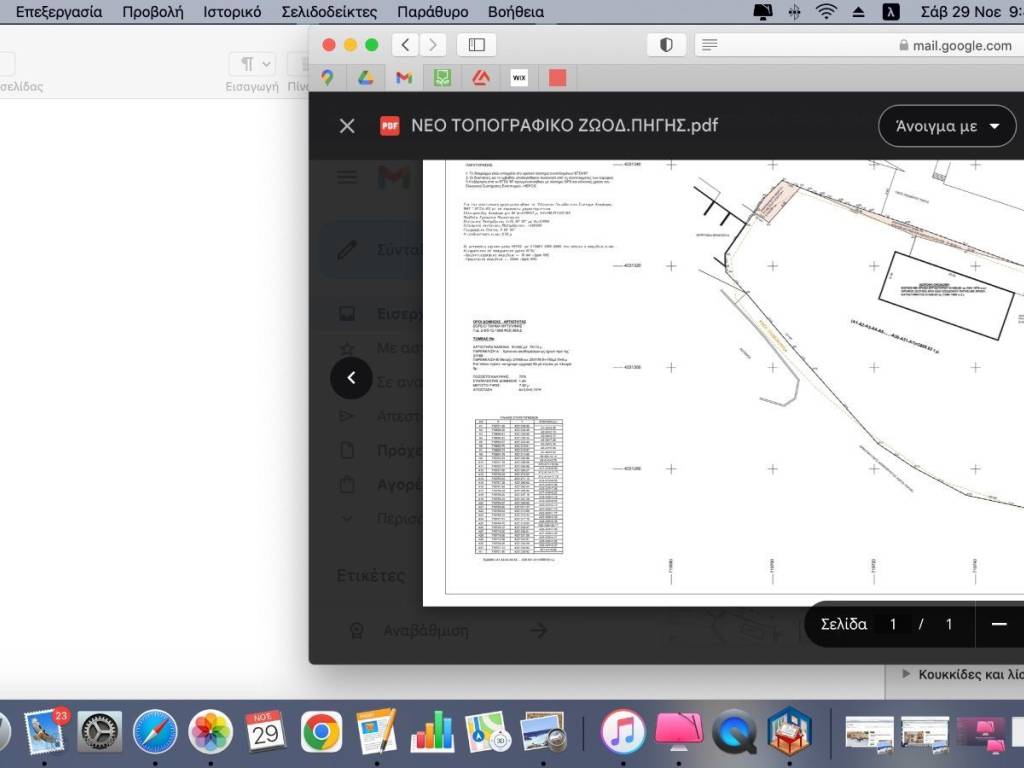The height and width of the screenshot is (768, 1024).
Task: Go back with the Safari back arrow
Action: pyautogui.click(x=405, y=45)
